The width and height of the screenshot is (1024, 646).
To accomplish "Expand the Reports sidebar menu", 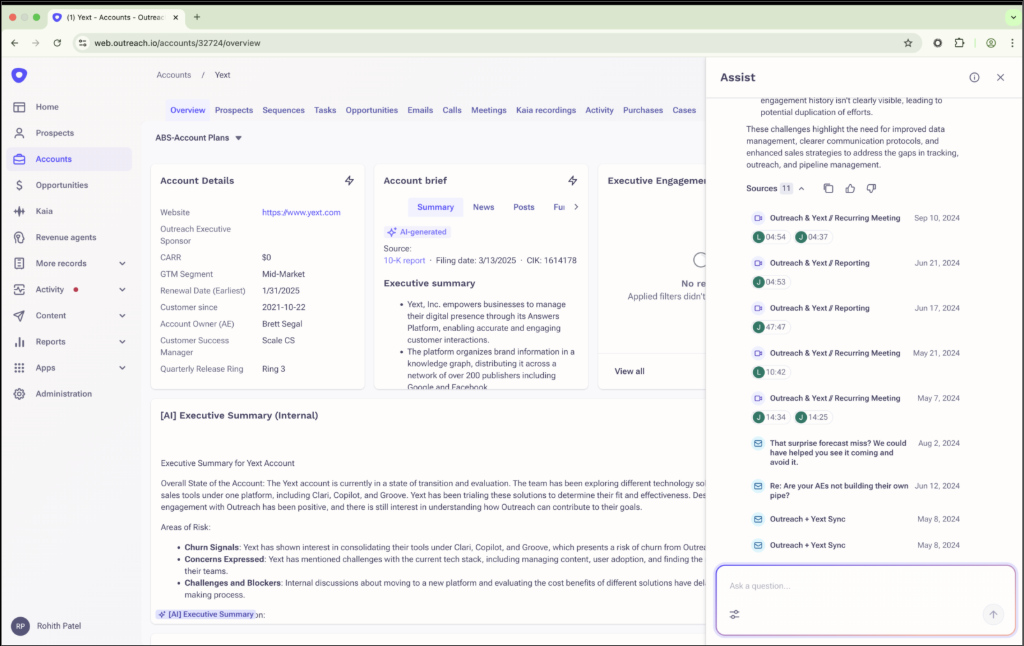I will [x=122, y=342].
